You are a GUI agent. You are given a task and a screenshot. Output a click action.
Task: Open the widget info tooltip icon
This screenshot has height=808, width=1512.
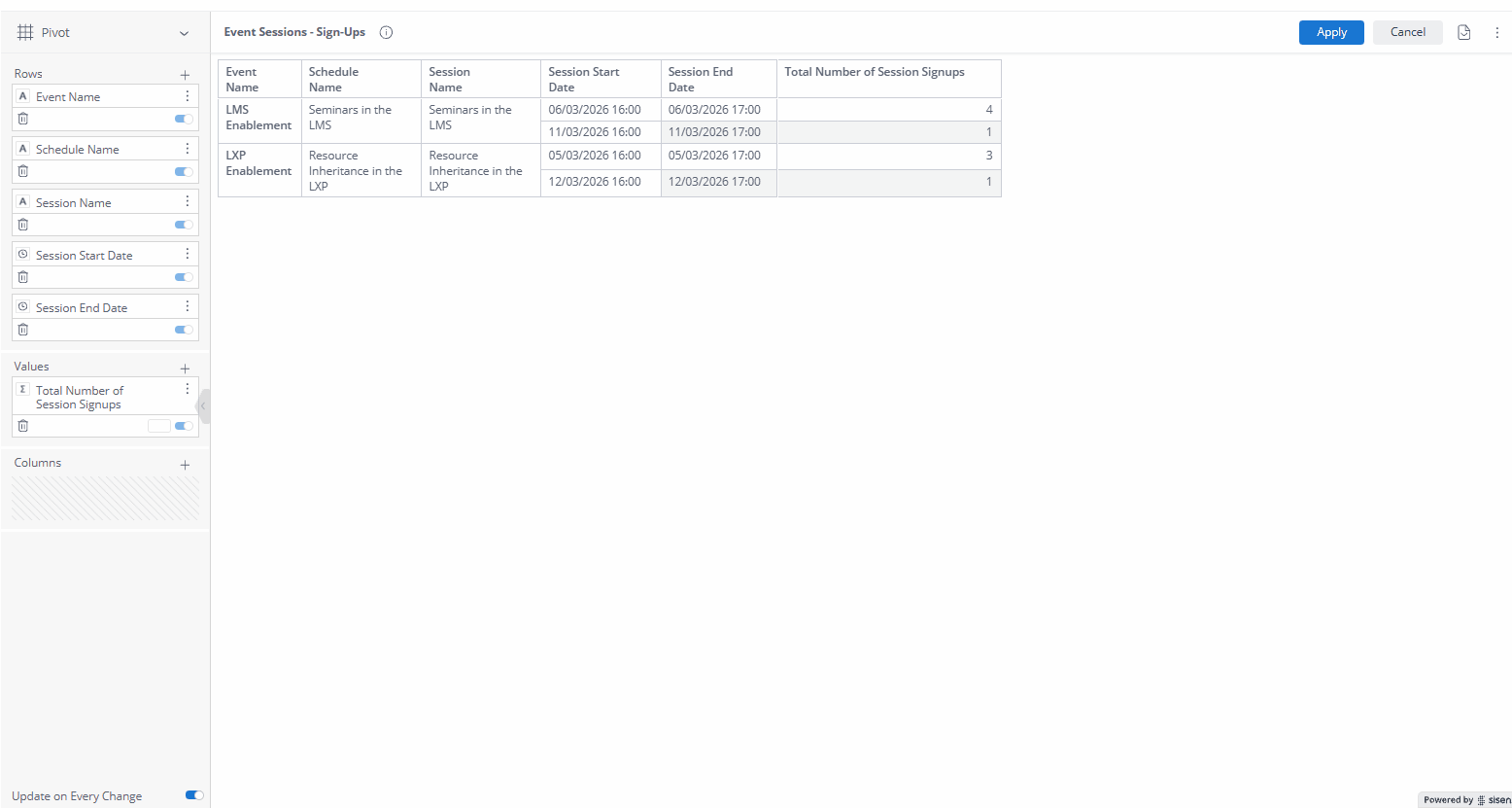[386, 32]
